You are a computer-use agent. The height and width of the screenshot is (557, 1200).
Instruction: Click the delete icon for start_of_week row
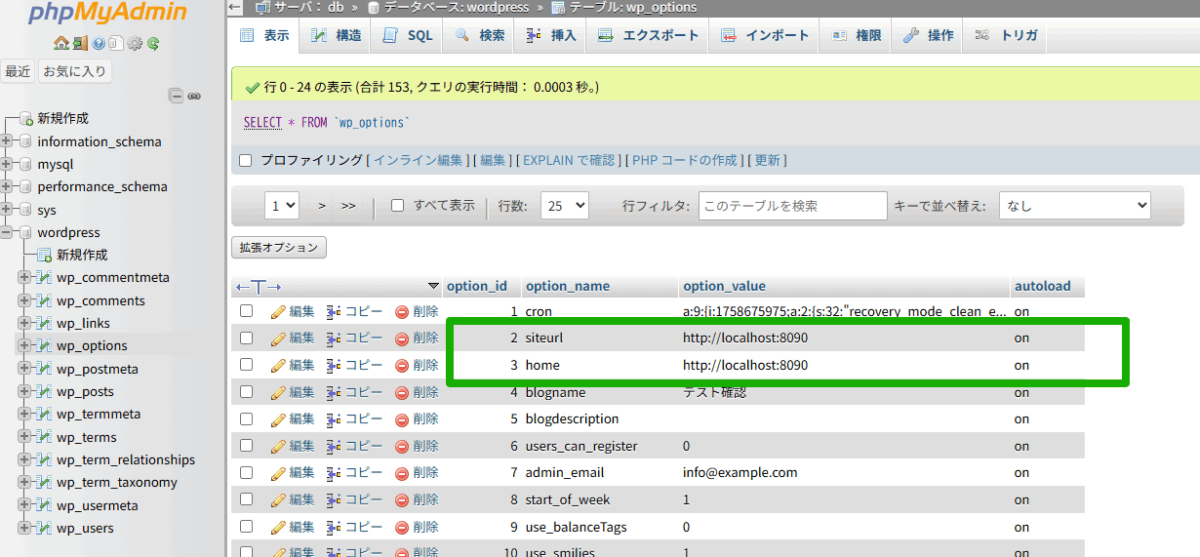(402, 499)
